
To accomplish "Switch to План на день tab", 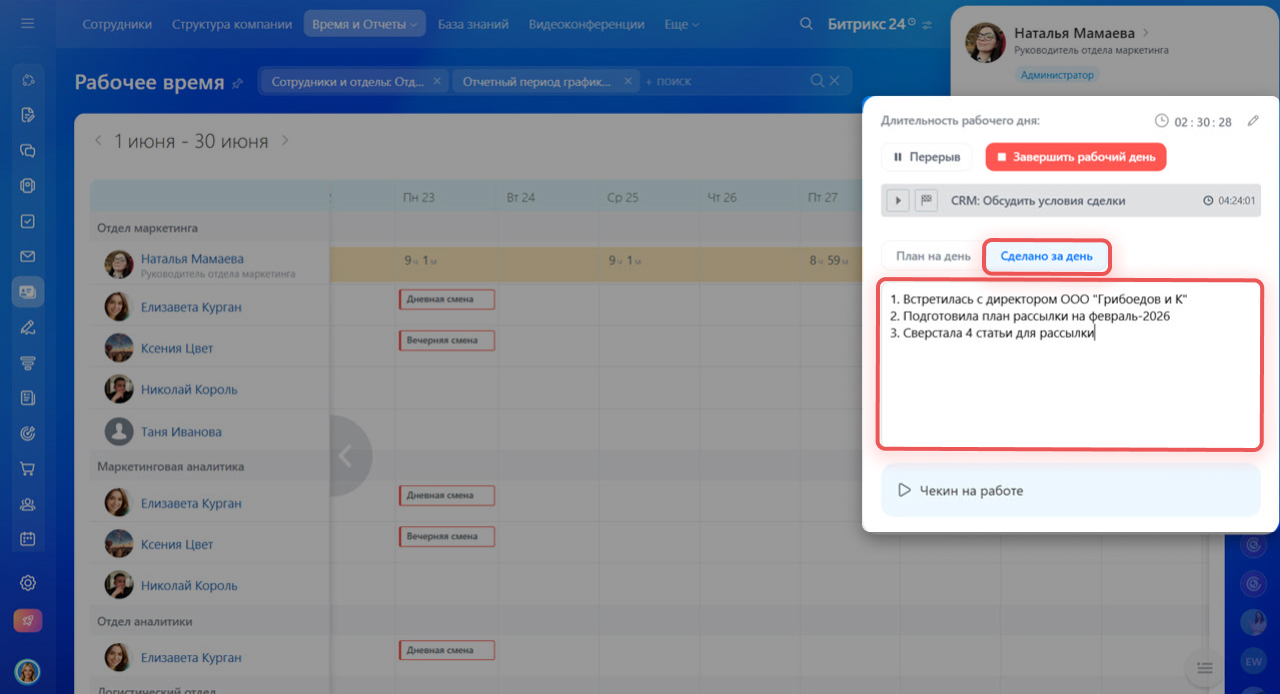I will pos(933,256).
